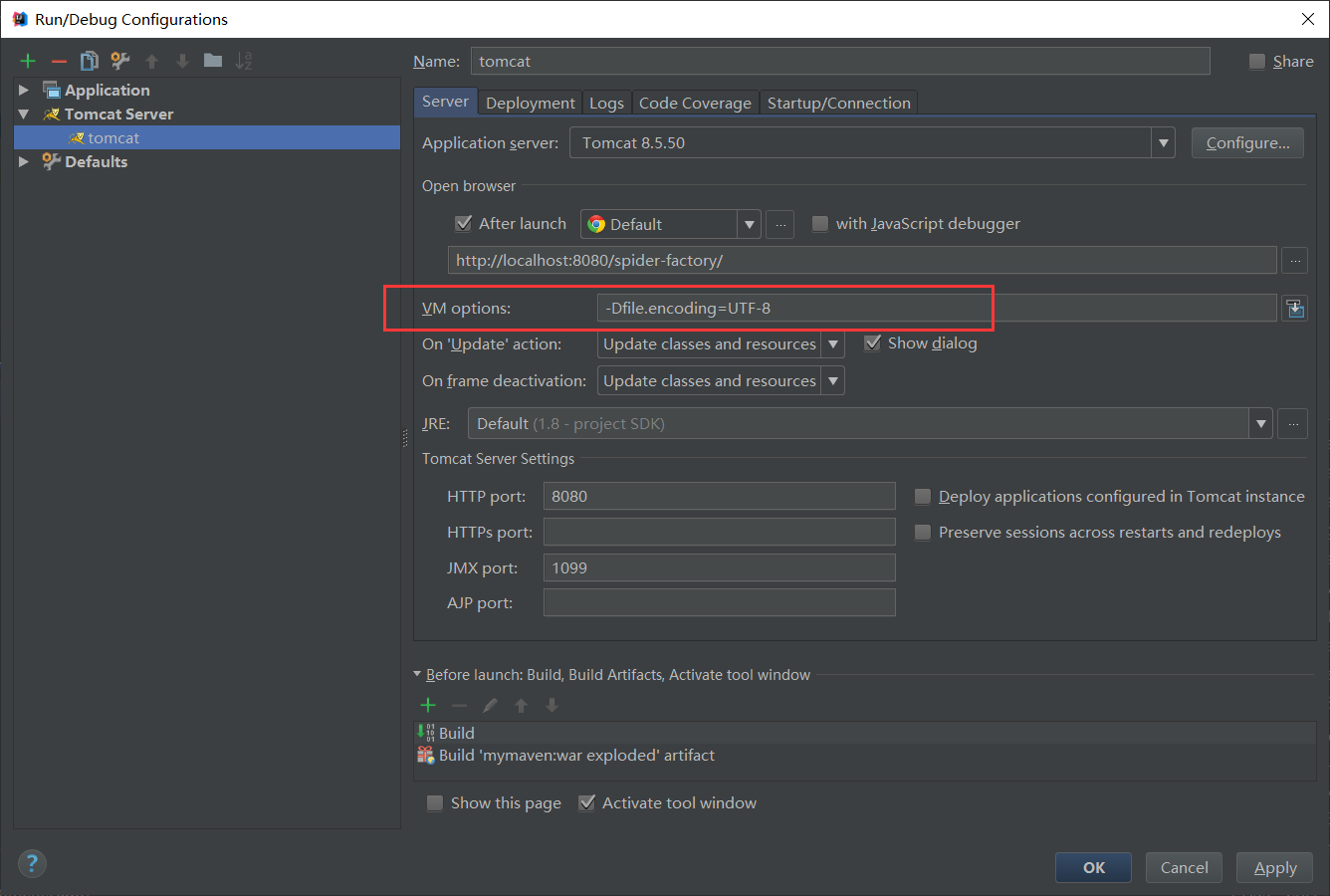Sort configurations alphabetically
The image size is (1330, 896).
point(244,61)
